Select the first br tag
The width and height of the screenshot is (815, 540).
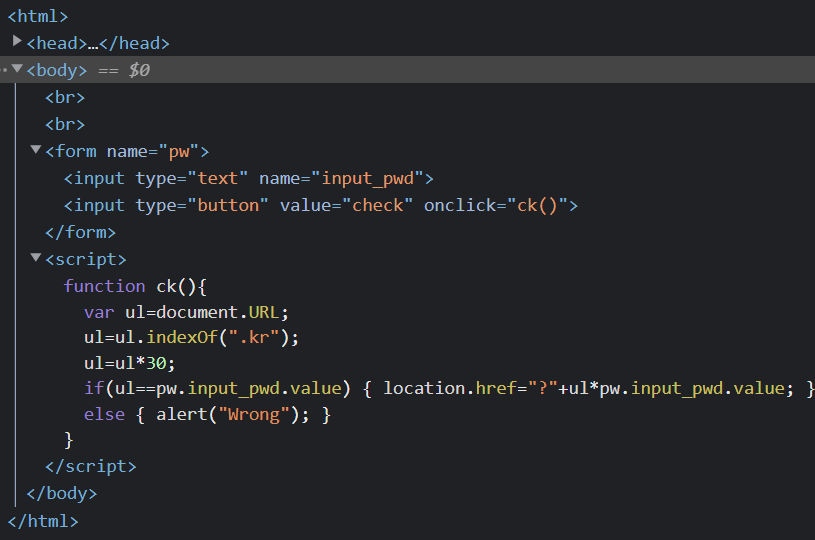pyautogui.click(x=65, y=98)
